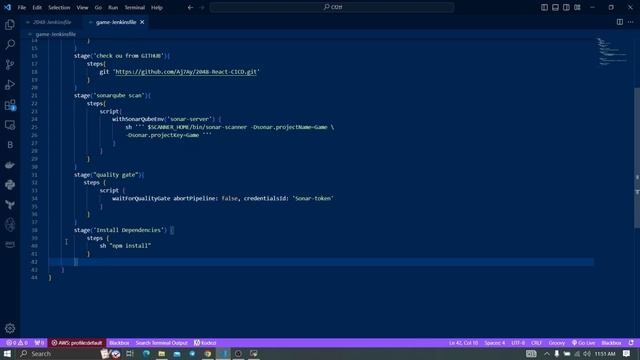This screenshot has height=360, width=640.
Task: Open the Docker view in activity bar
Action: pos(10,165)
